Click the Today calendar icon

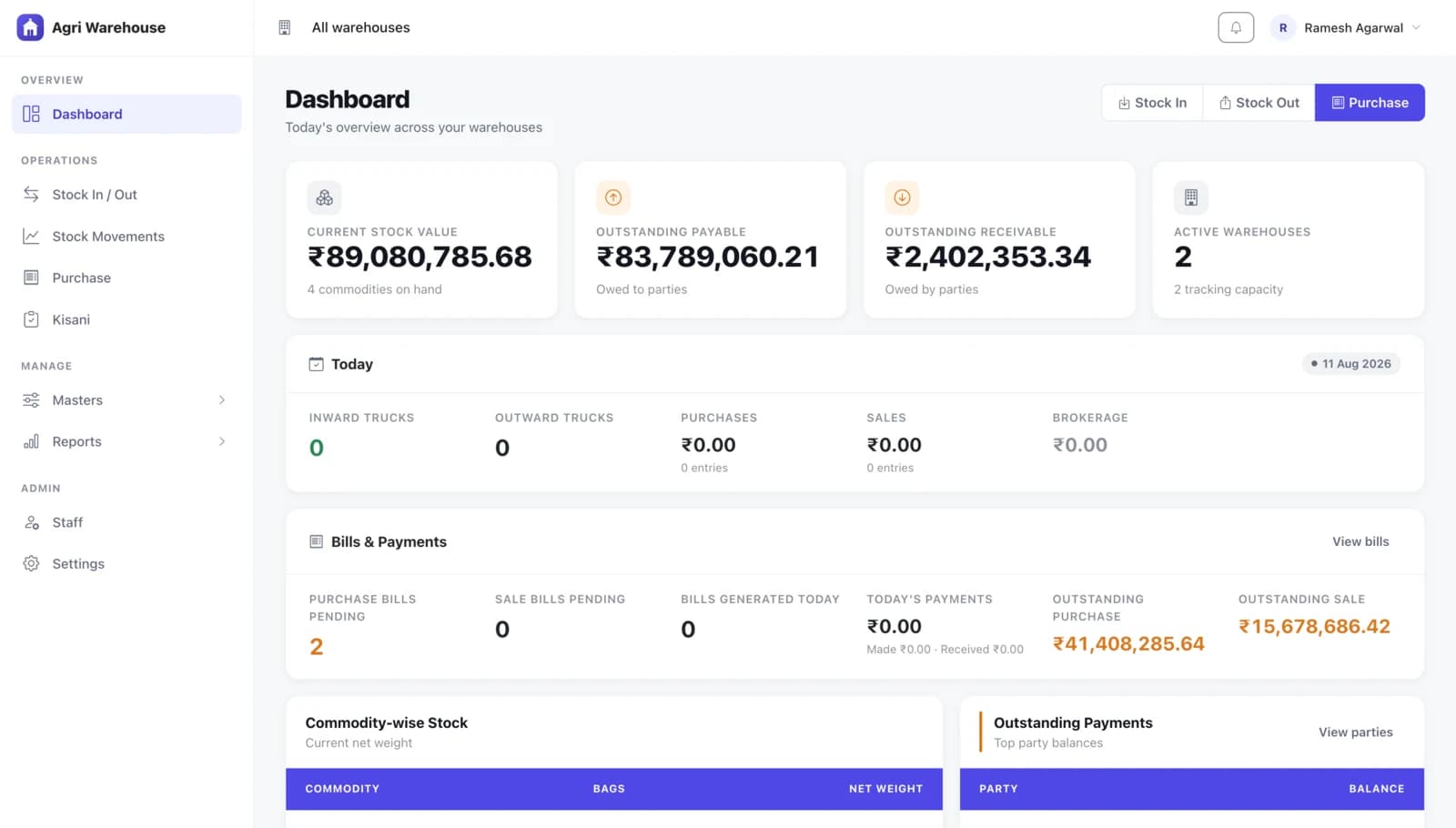(316, 364)
